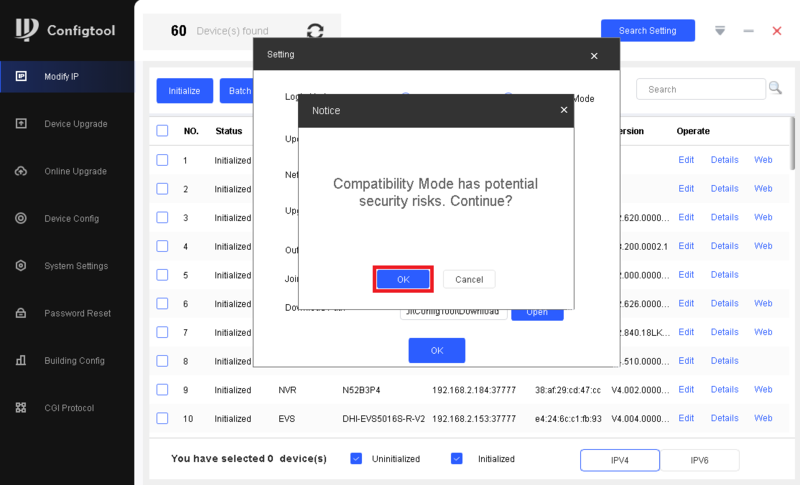
Task: Open the Device Upgrade sidebar icon
Action: [x=21, y=123]
